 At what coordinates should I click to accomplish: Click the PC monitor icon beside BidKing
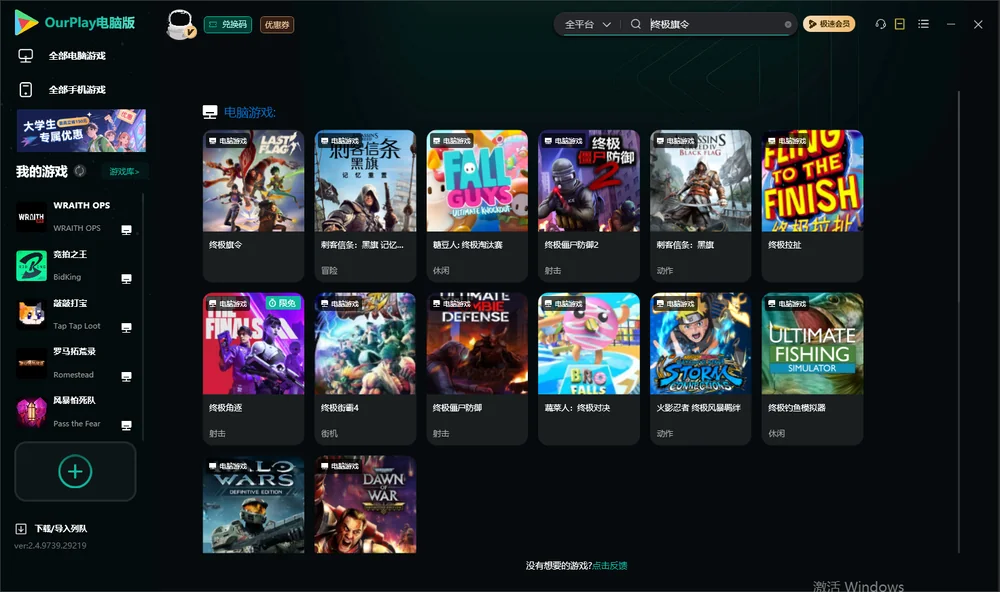point(126,279)
